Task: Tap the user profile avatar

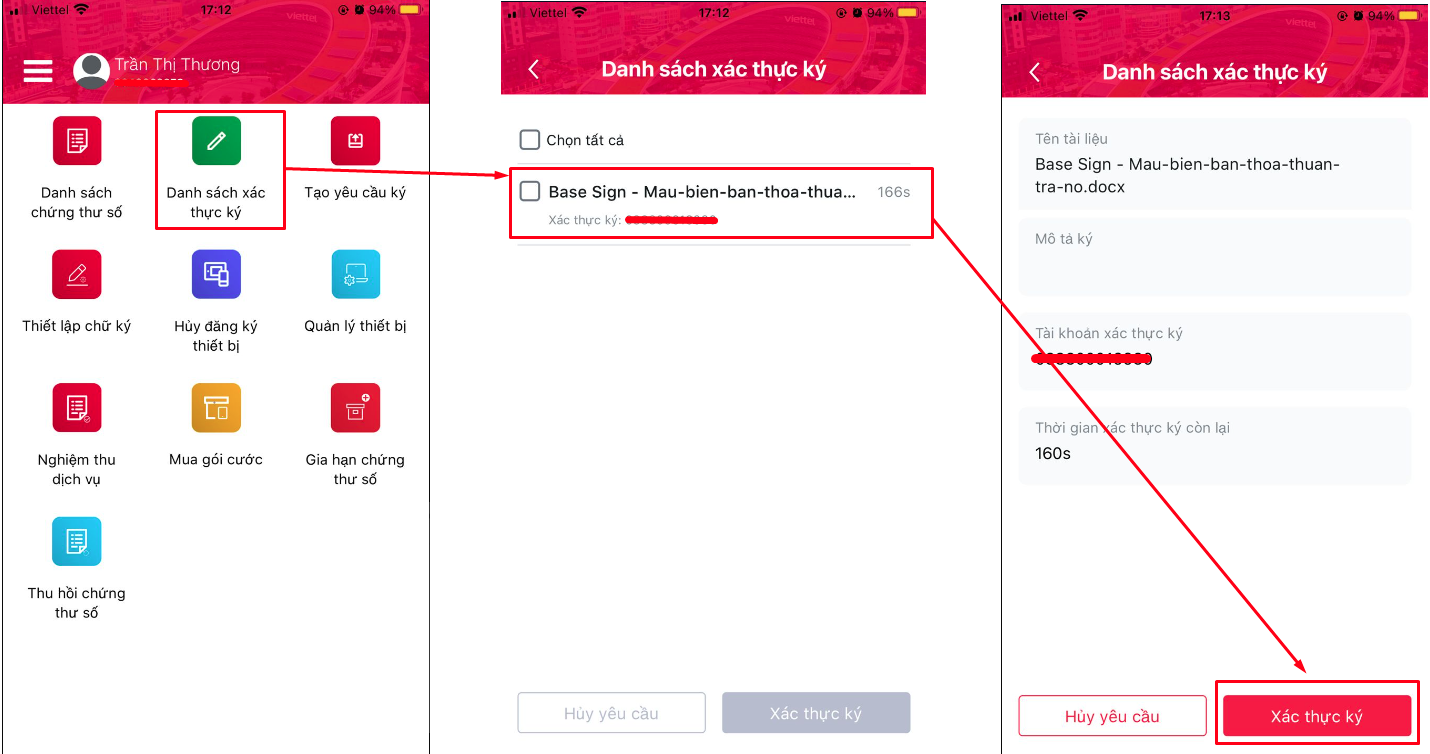Action: click(x=91, y=71)
